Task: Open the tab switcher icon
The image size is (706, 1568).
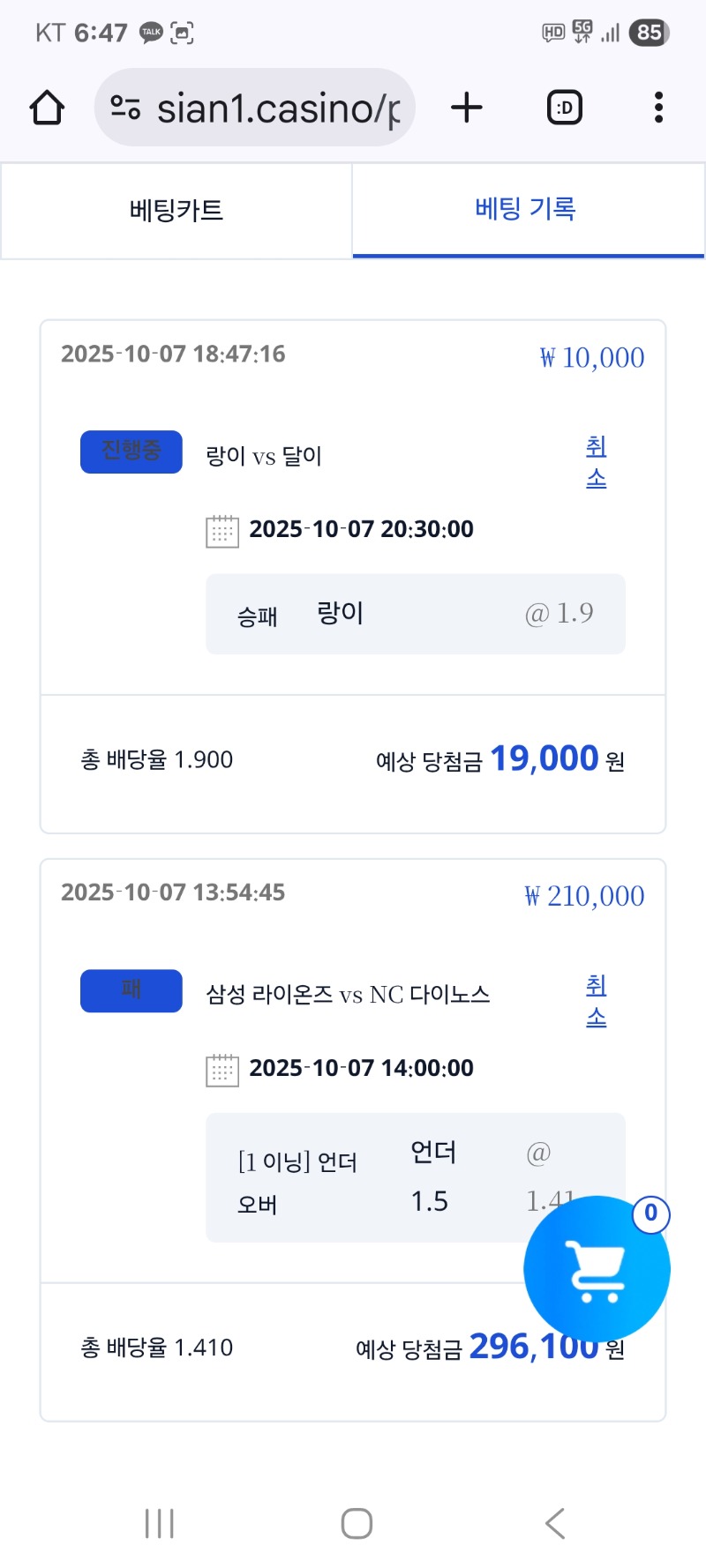Action: 565,108
